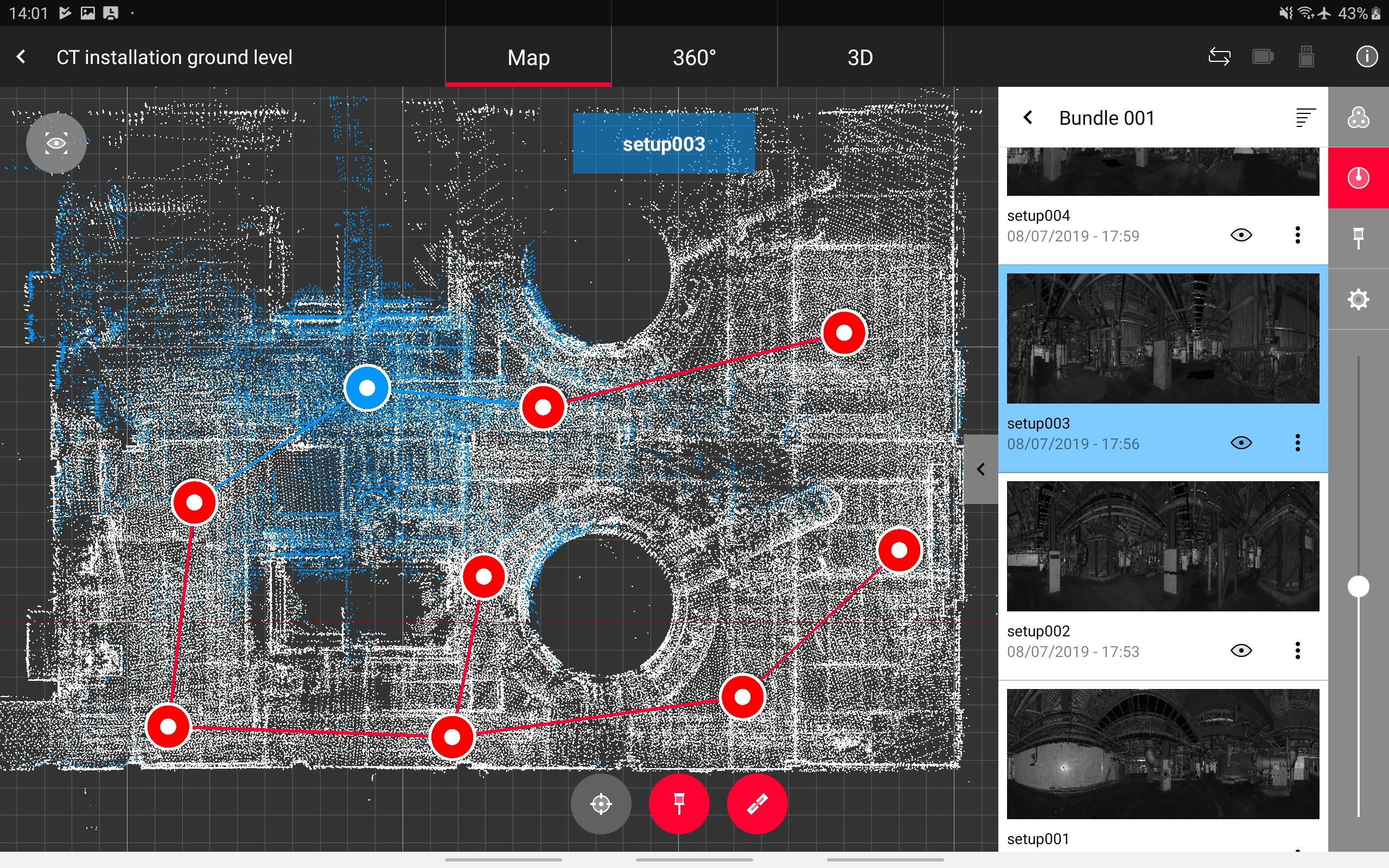
Task: Open the info icon in top bar
Action: tap(1367, 57)
